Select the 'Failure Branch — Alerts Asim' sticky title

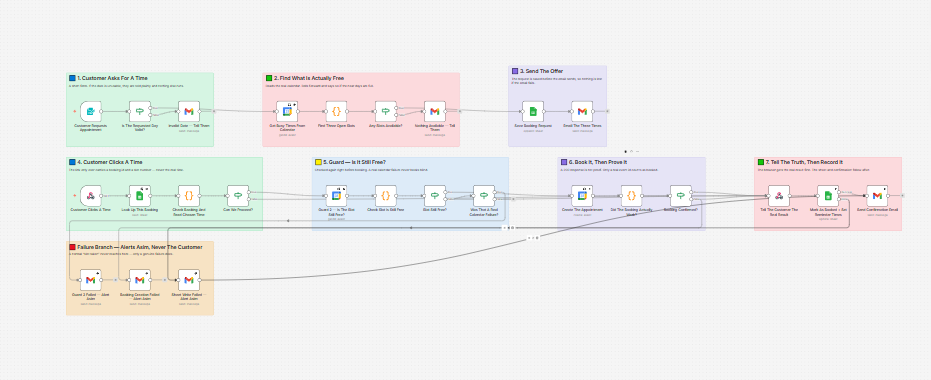[140, 246]
